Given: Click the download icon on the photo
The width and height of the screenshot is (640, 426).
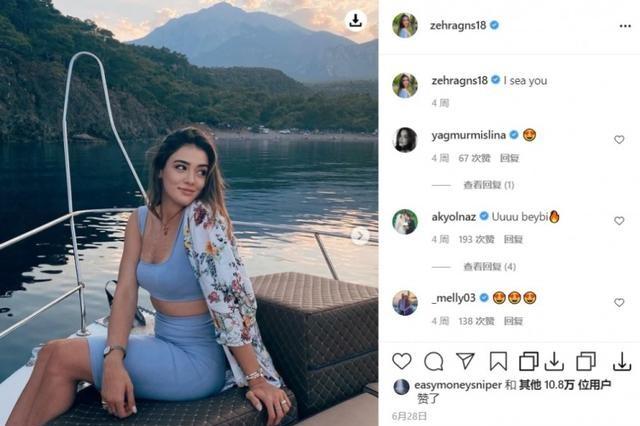Looking at the screenshot, I should click(356, 20).
